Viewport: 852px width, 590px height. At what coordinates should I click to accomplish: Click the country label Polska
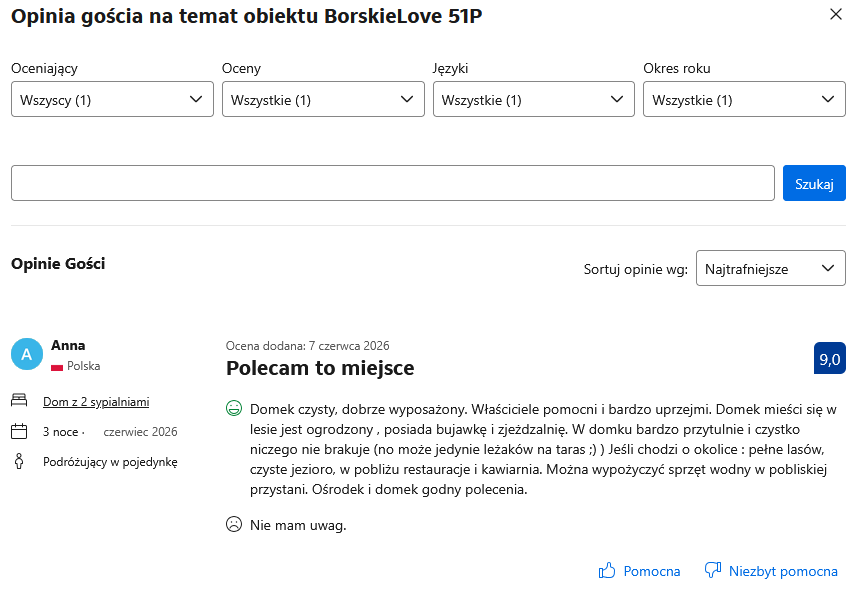(x=84, y=366)
